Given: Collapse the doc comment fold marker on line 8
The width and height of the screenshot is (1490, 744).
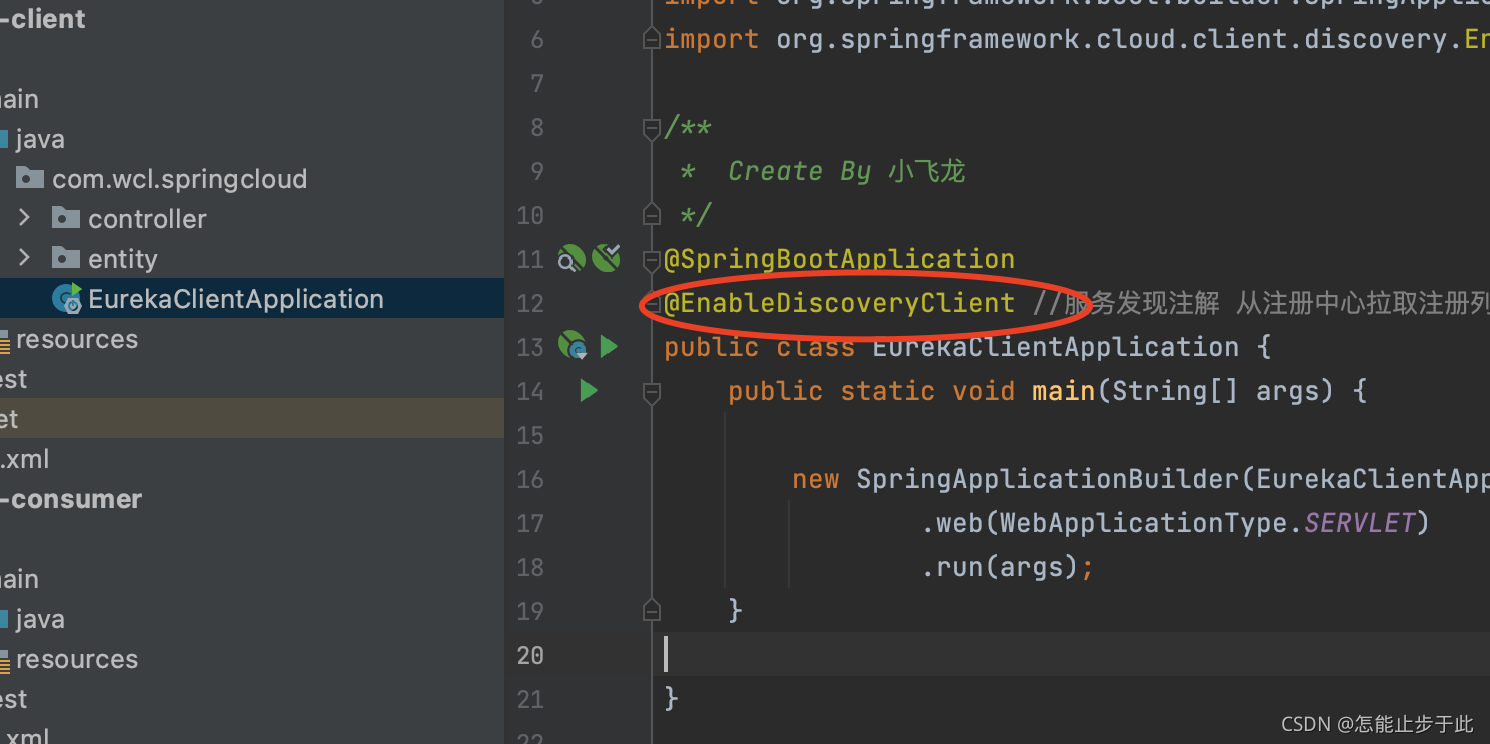Looking at the screenshot, I should pyautogui.click(x=652, y=127).
